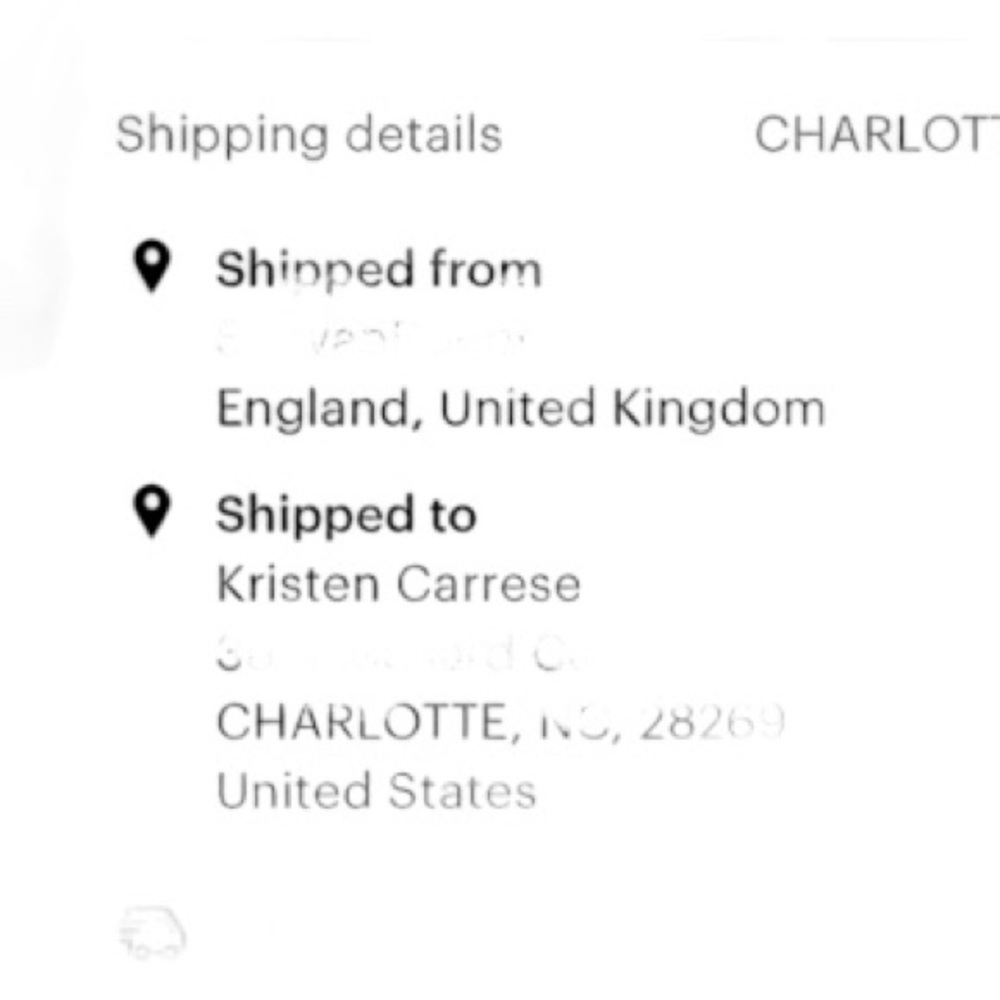Click the Shipped from label
The height and width of the screenshot is (1000, 1000).
(379, 270)
